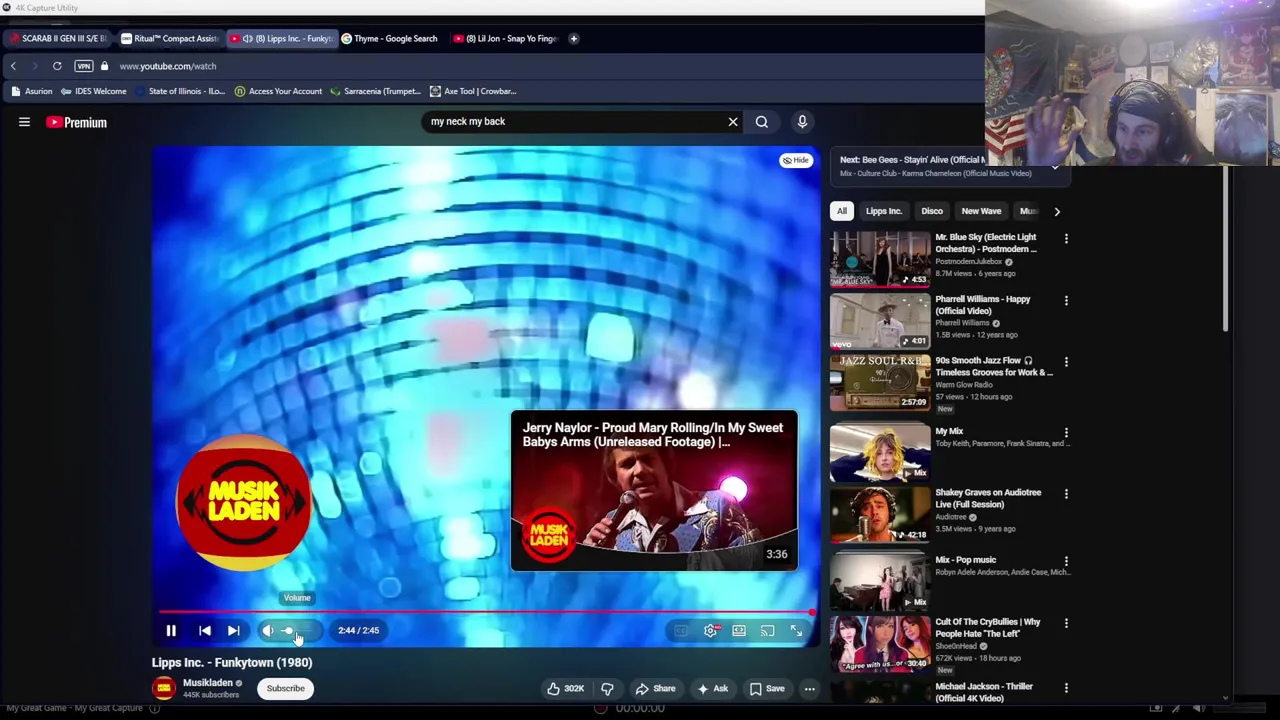Viewport: 1280px width, 720px height.
Task: Open the Musikladen channel name link
Action: (x=208, y=683)
